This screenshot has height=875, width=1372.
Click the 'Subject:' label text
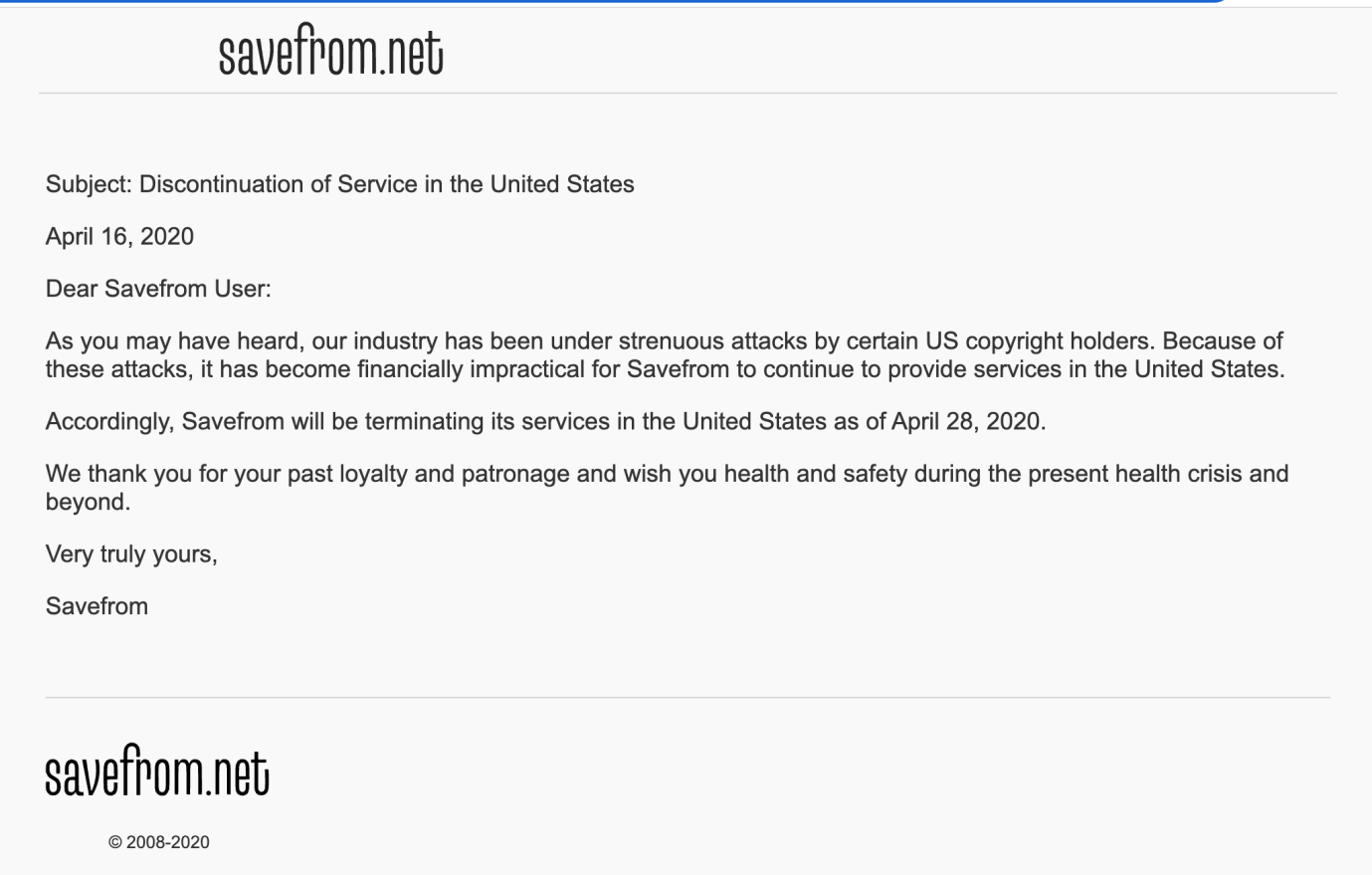(x=89, y=184)
